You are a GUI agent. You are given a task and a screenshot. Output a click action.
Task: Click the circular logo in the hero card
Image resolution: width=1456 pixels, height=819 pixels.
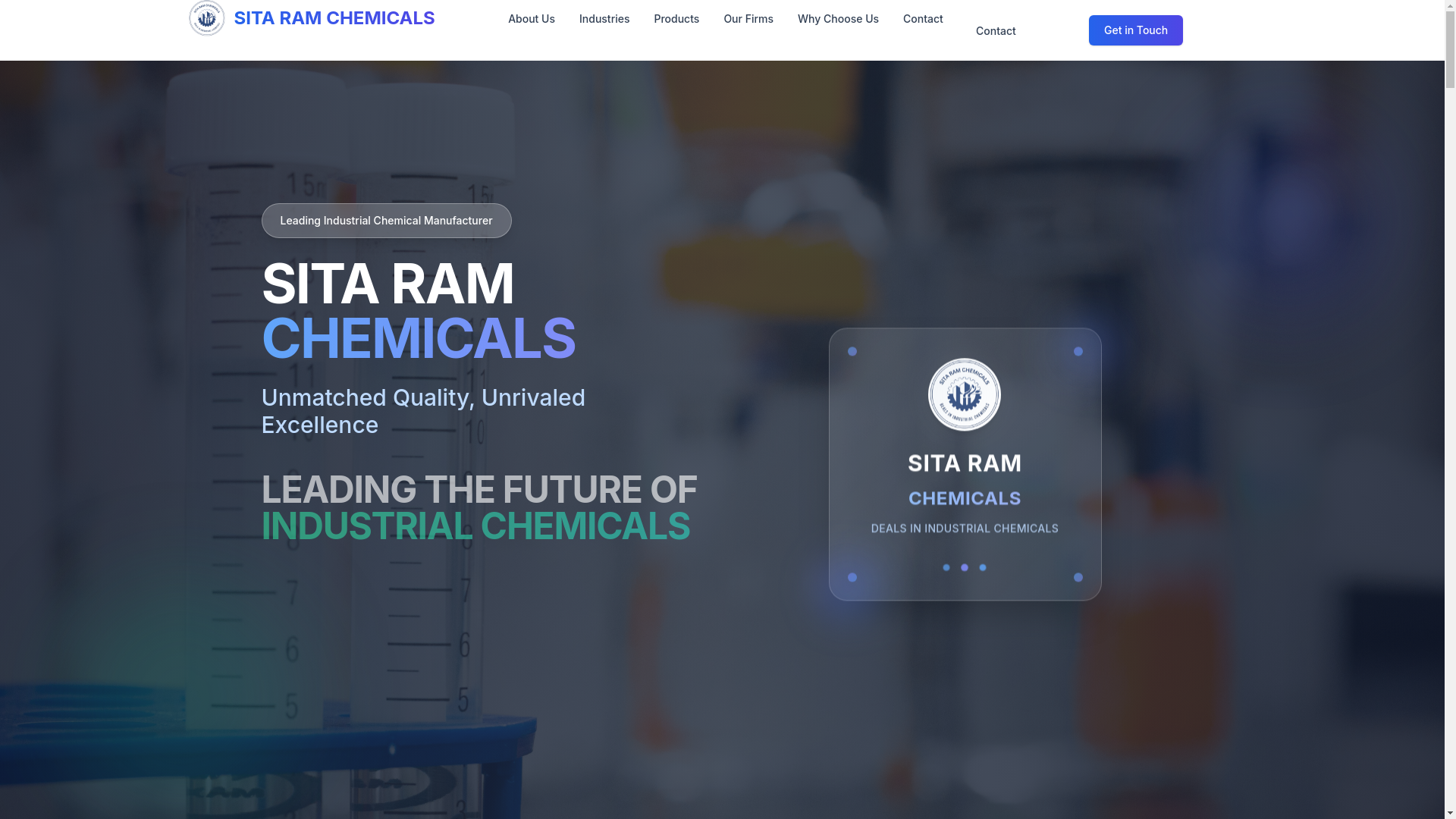[x=965, y=394]
